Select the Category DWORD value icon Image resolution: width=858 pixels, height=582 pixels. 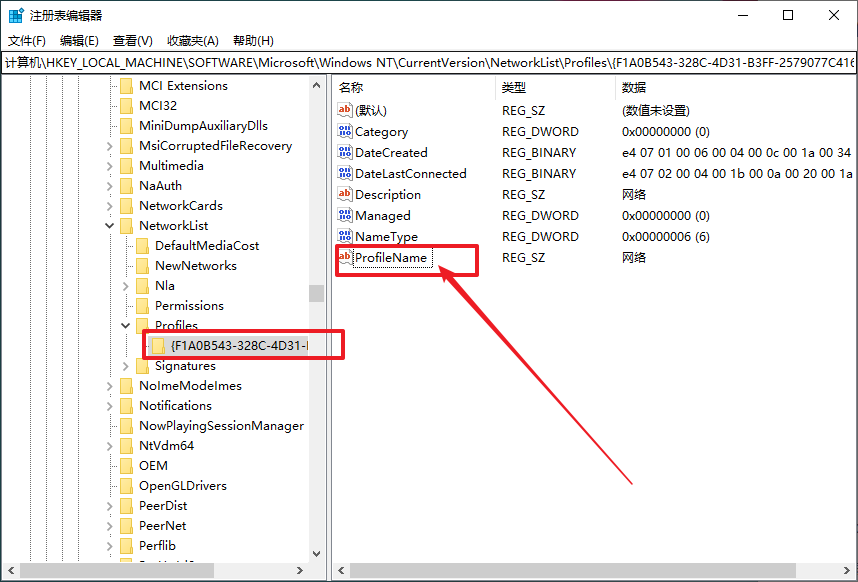(346, 132)
